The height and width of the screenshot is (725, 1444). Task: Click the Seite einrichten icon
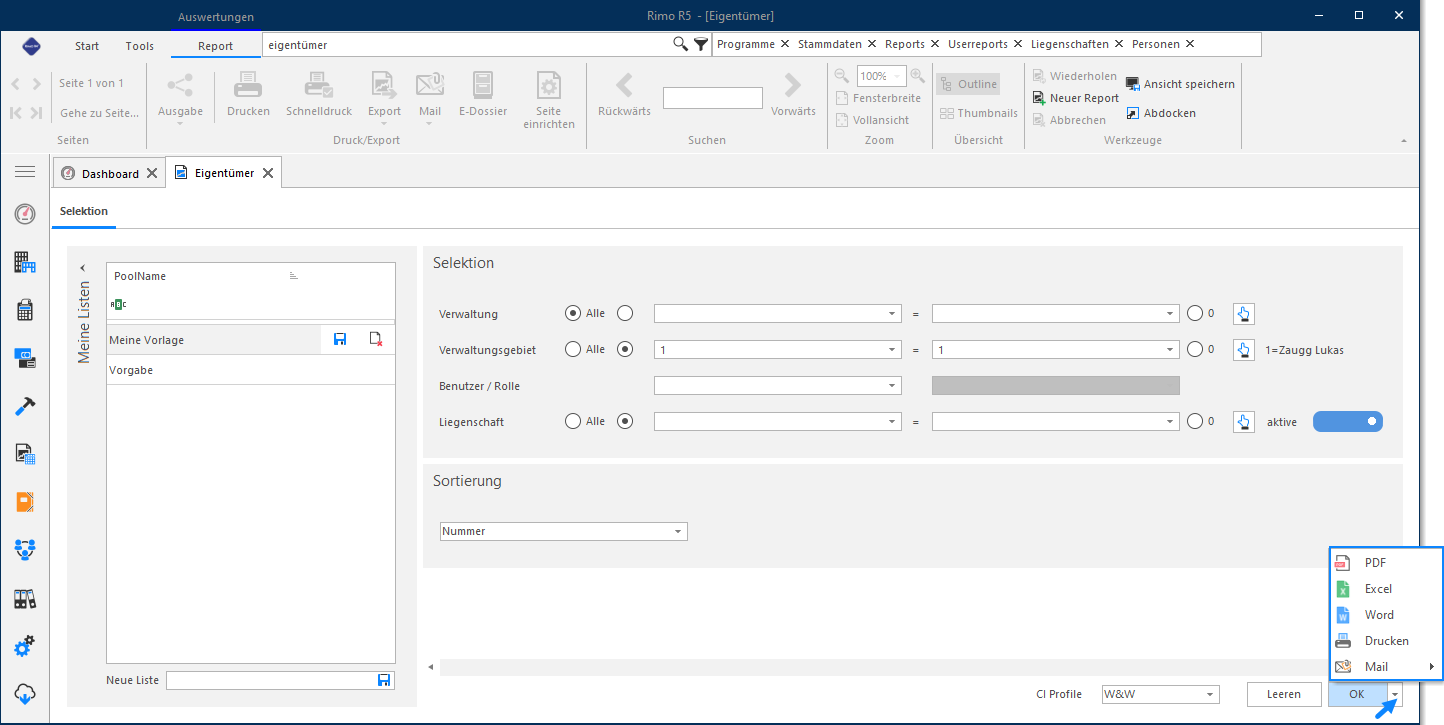click(x=548, y=85)
